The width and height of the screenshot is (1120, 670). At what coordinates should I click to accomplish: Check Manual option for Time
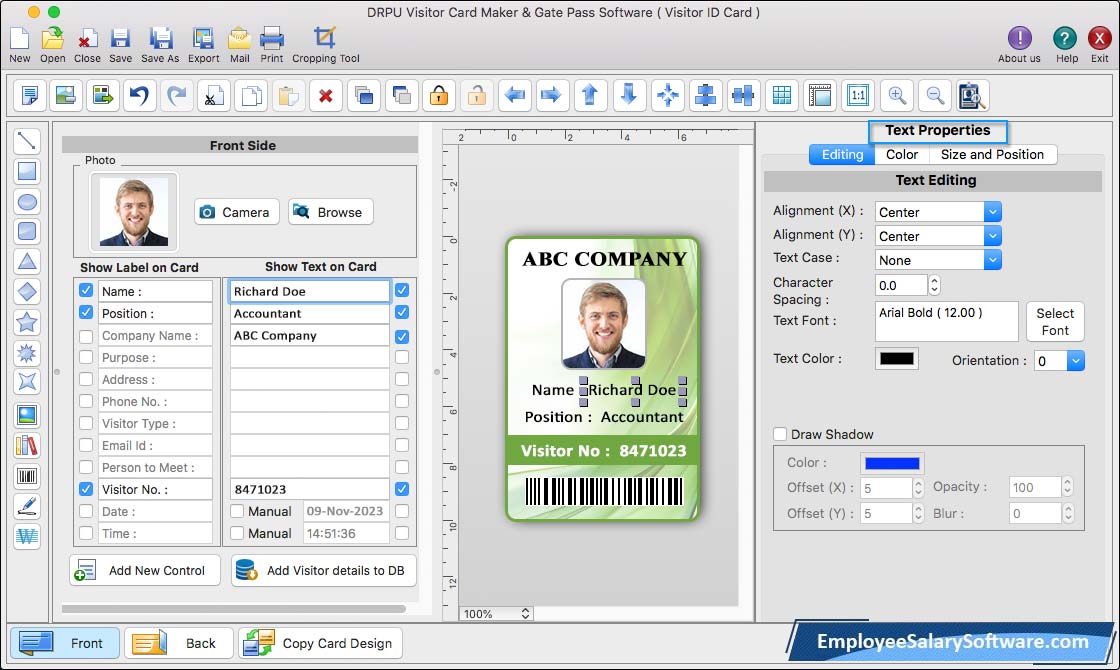tap(237, 534)
